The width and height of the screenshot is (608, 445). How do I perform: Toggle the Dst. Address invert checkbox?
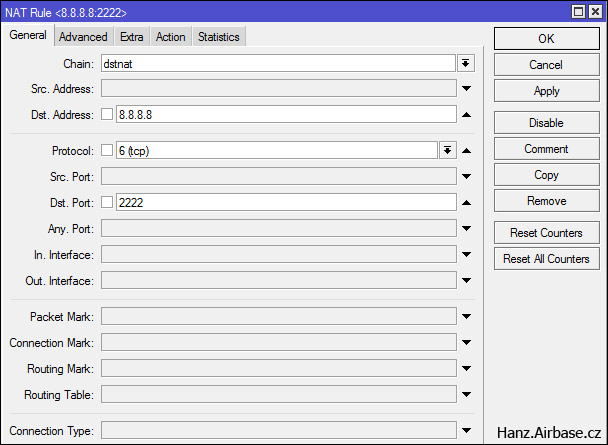107,114
